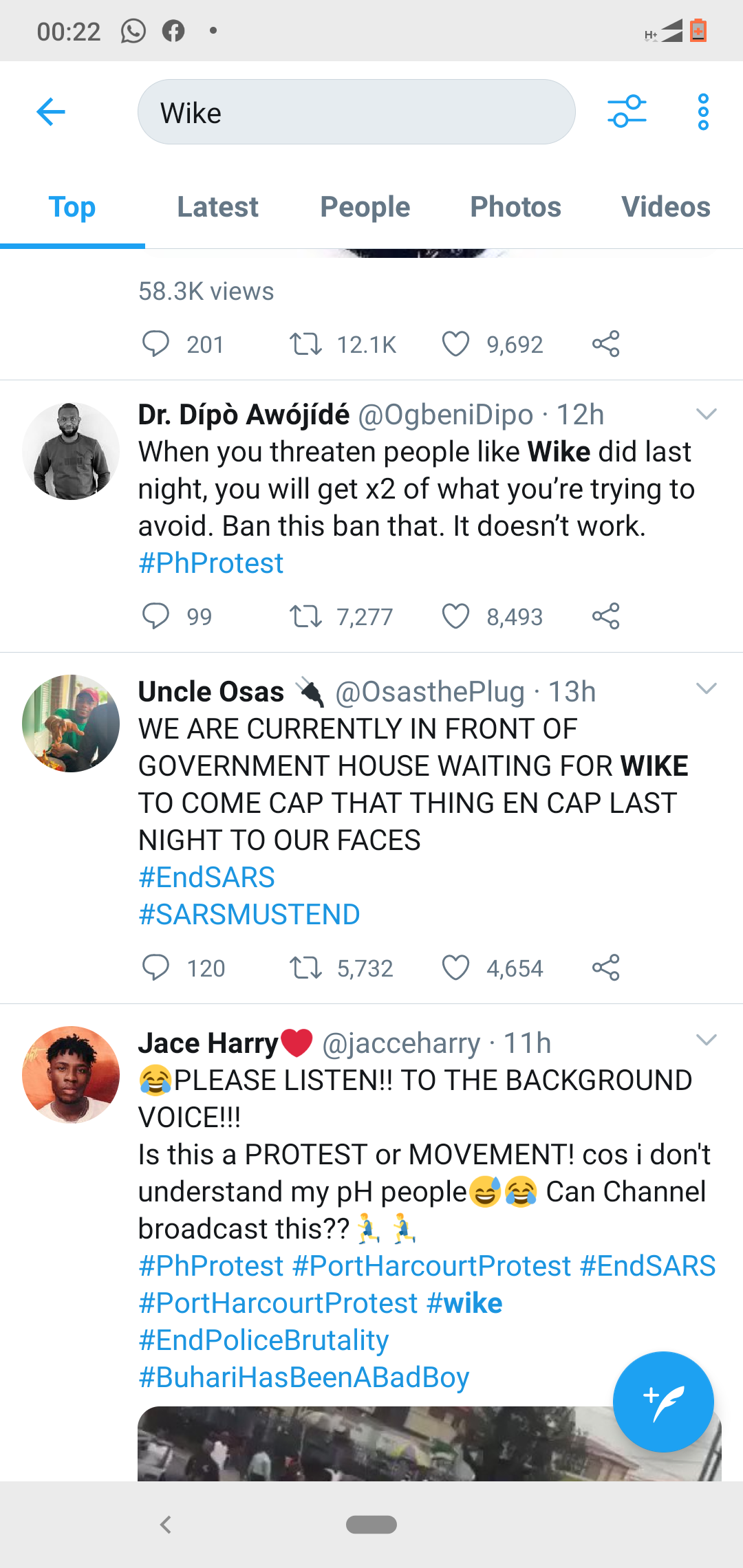Retweet Uncle Osas's Government House tweet
This screenshot has width=743, height=1568.
(x=305, y=968)
